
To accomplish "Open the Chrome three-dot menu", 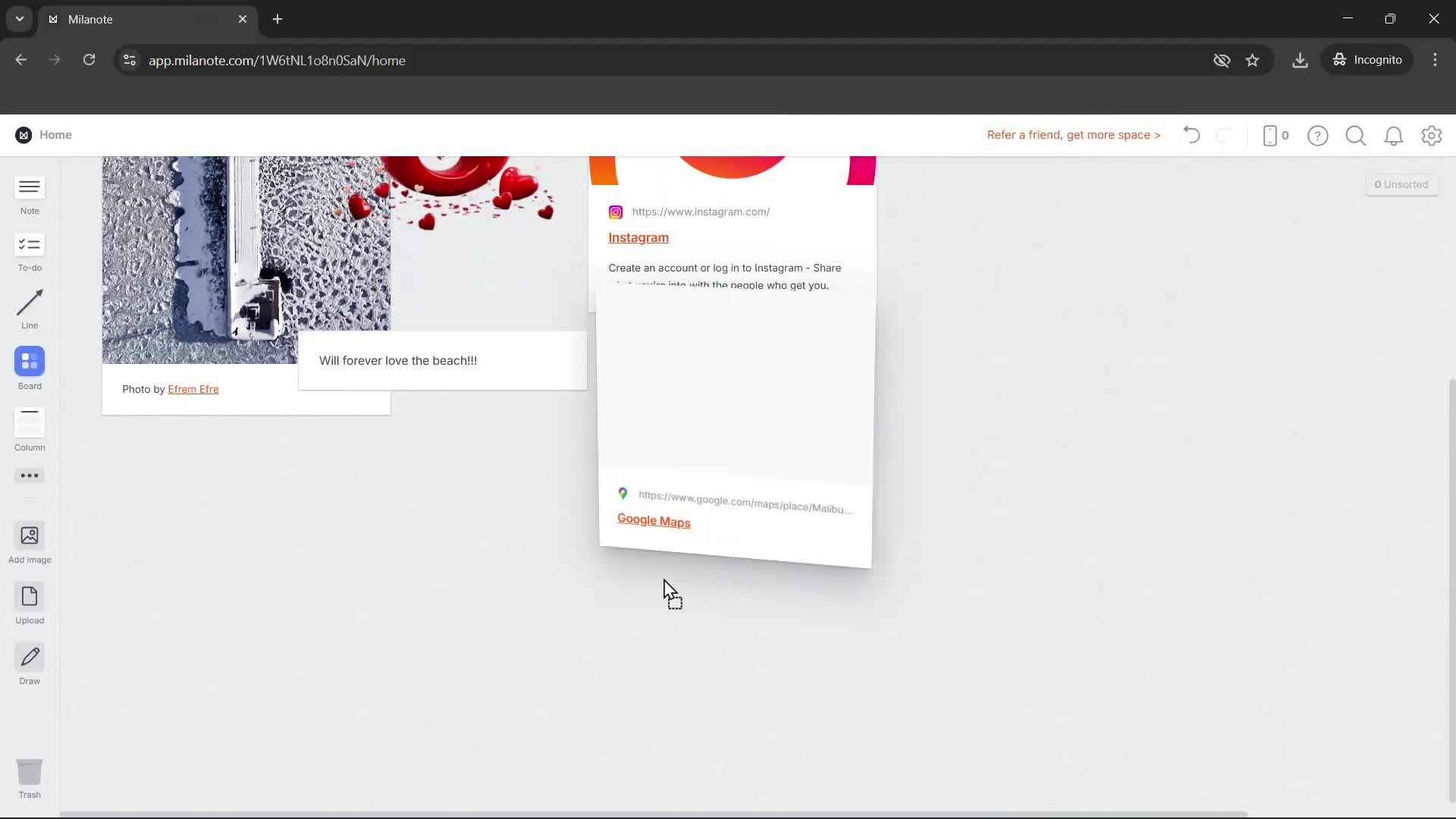I will pyautogui.click(x=1435, y=60).
